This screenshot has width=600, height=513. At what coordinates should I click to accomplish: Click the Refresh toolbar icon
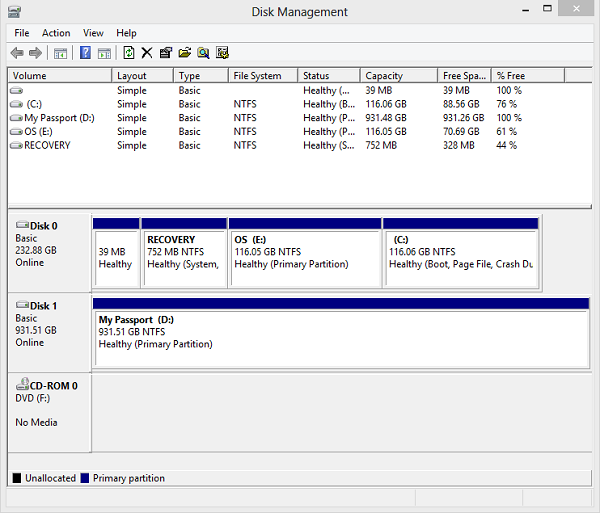click(128, 53)
